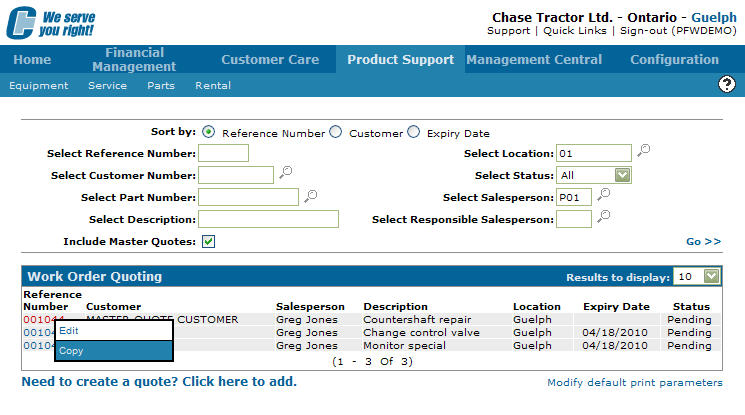Click the Salesperson column header
The image size is (745, 415).
click(x=310, y=307)
